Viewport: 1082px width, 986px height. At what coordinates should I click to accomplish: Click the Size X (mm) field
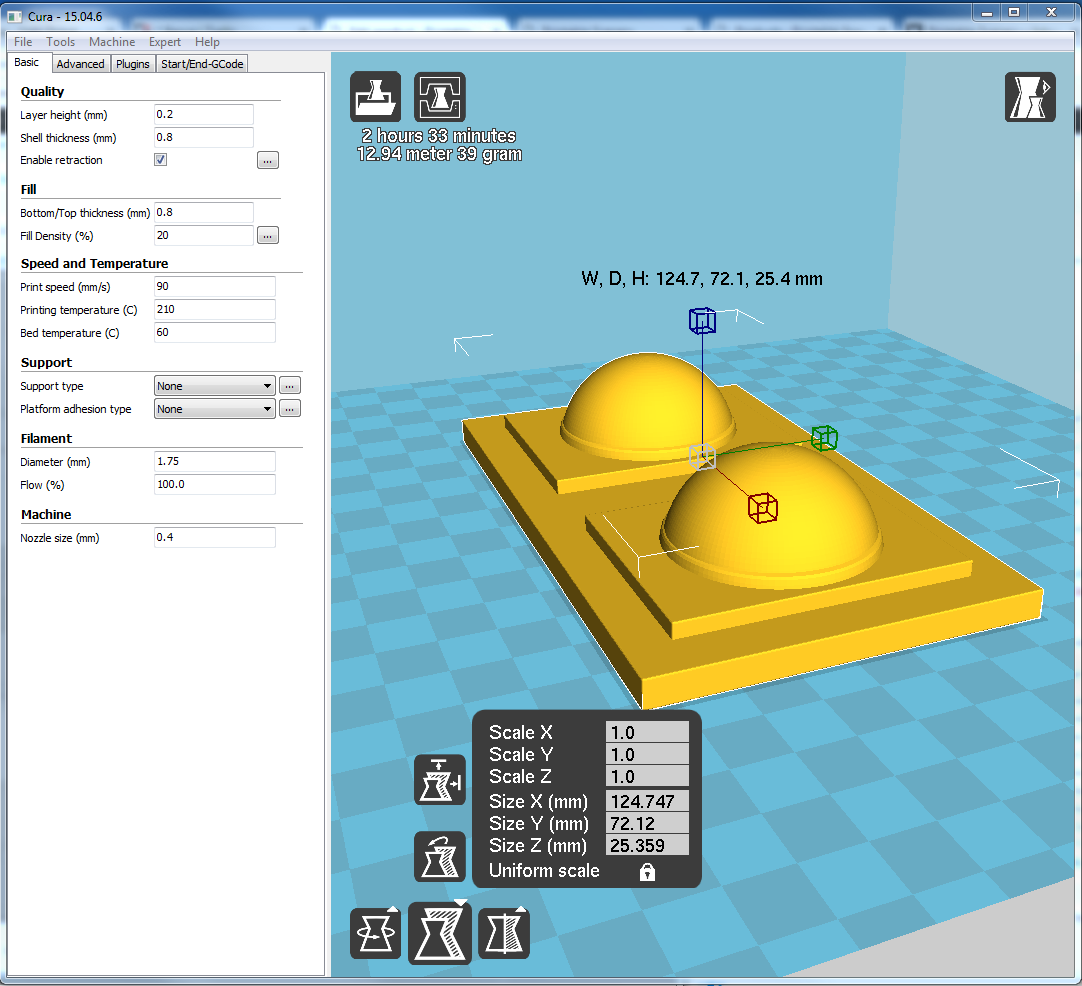coord(647,801)
